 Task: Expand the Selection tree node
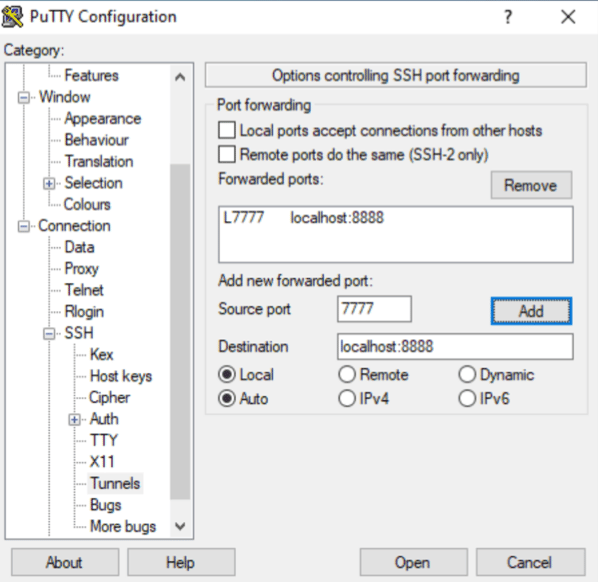49,184
